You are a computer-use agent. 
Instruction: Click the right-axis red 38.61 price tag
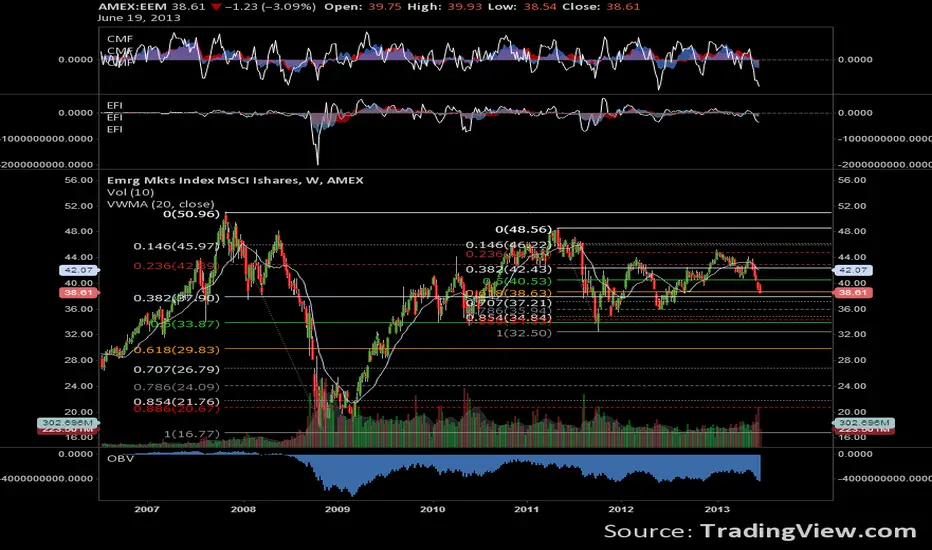click(x=853, y=293)
